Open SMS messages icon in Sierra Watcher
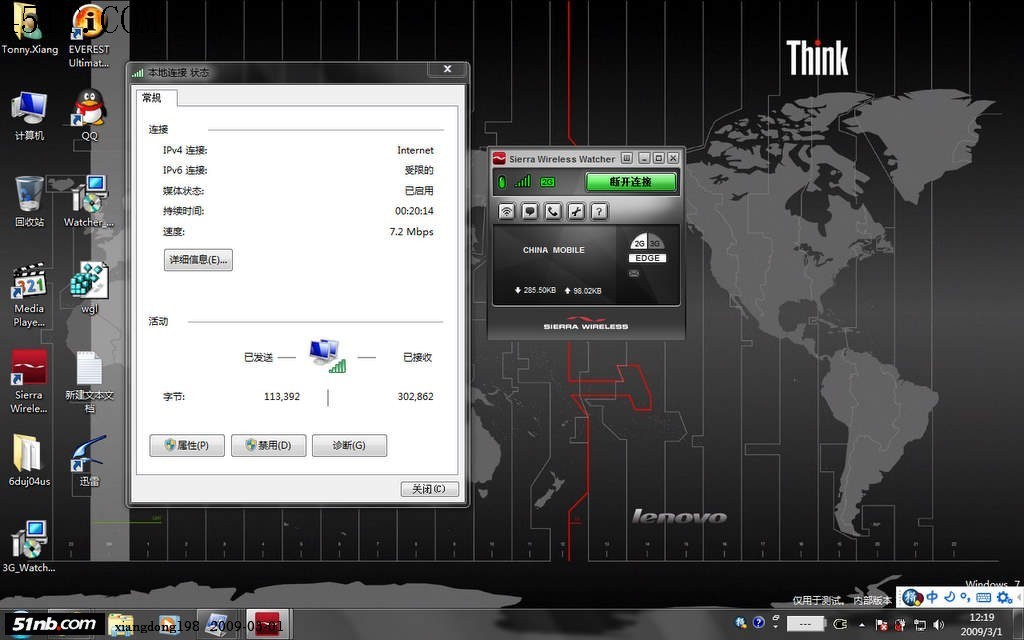 pos(530,211)
